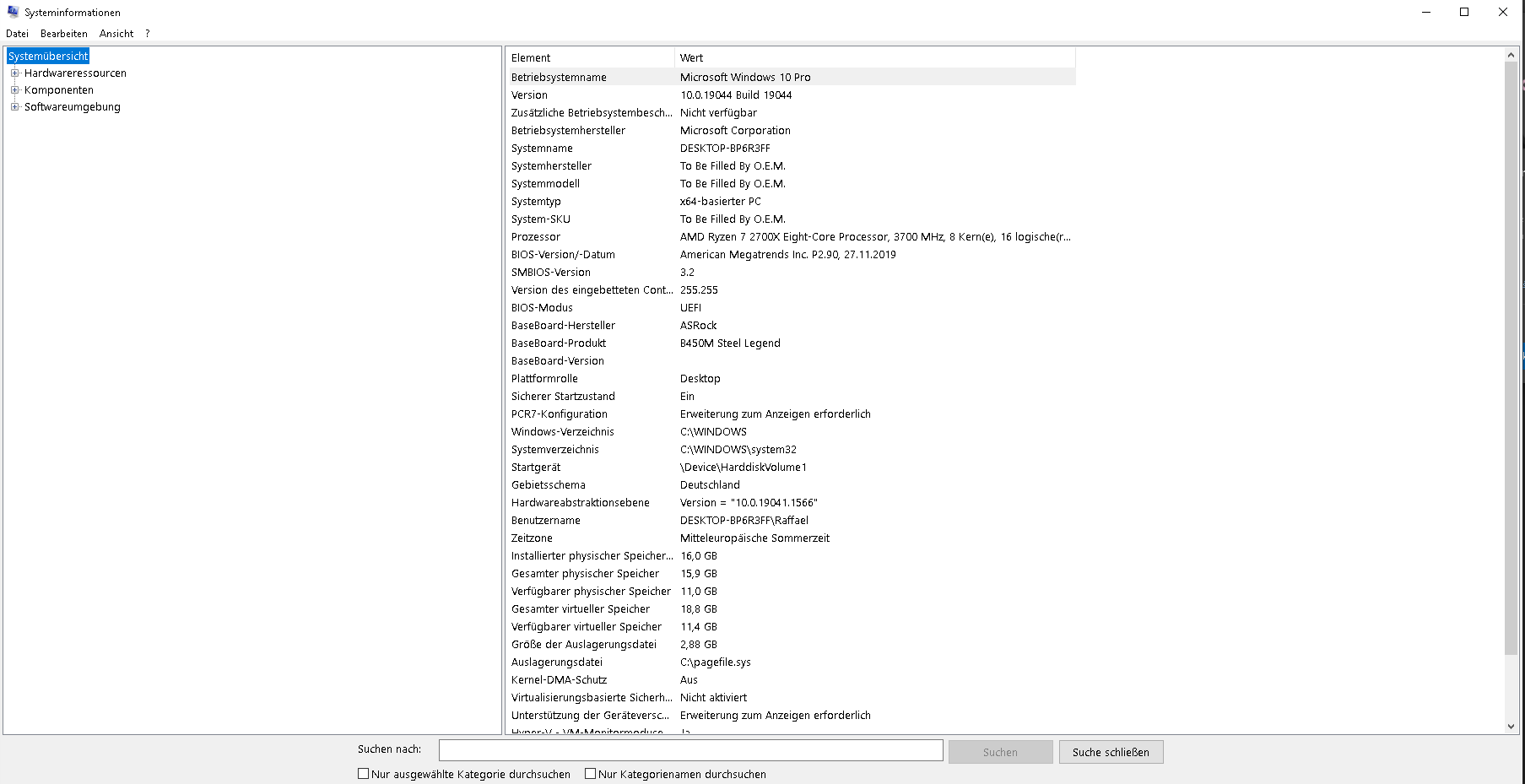Viewport: 1525px width, 784px height.
Task: Click the 'B450M Steel Legend' value
Action: [x=730, y=343]
